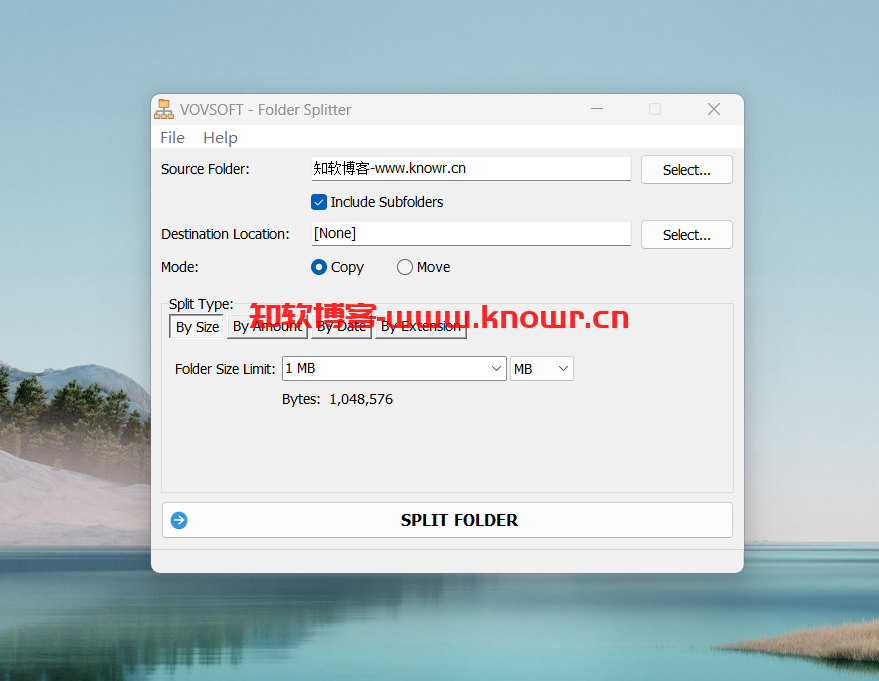Click Select button for Destination Location
Viewport: 879px width, 681px height.
[686, 234]
